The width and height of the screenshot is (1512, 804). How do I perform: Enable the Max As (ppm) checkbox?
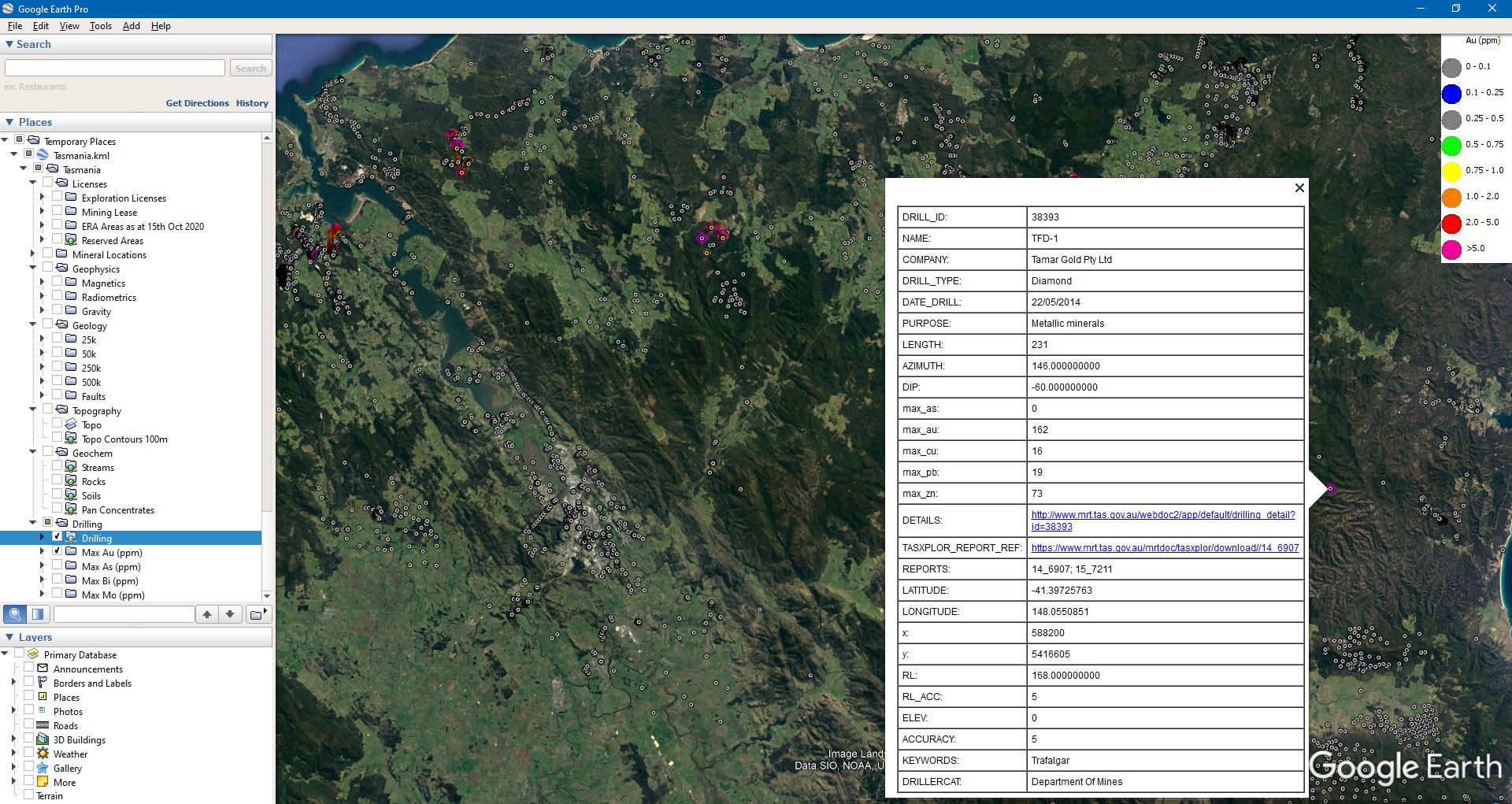click(x=57, y=565)
